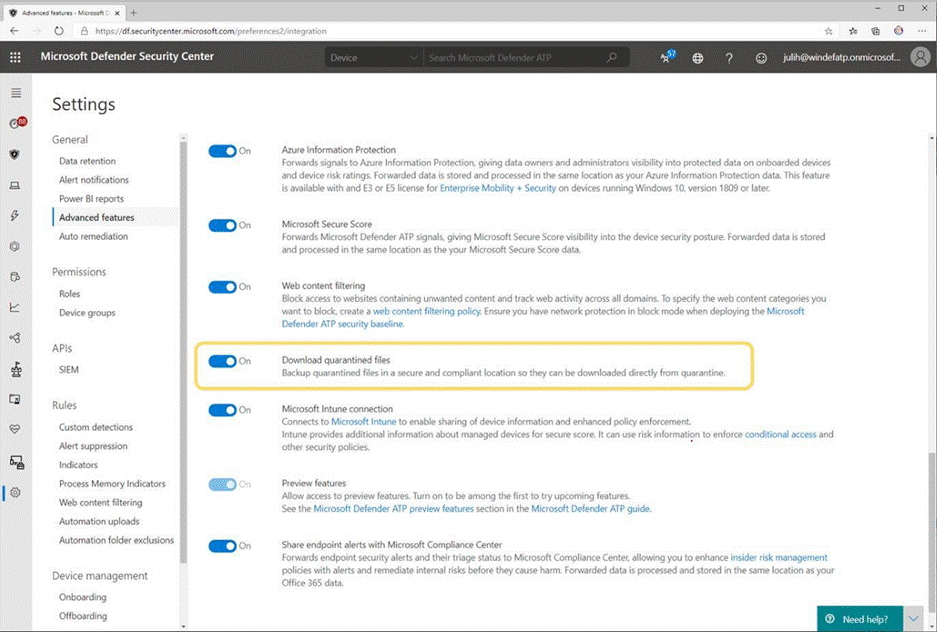Viewport: 937px width, 632px height.
Task: Click the browser address bar URL
Action: coord(211,31)
